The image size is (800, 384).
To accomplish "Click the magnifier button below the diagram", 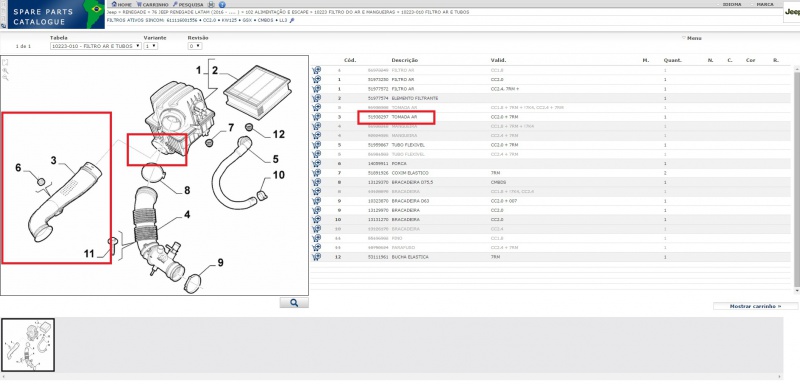I will pos(294,303).
